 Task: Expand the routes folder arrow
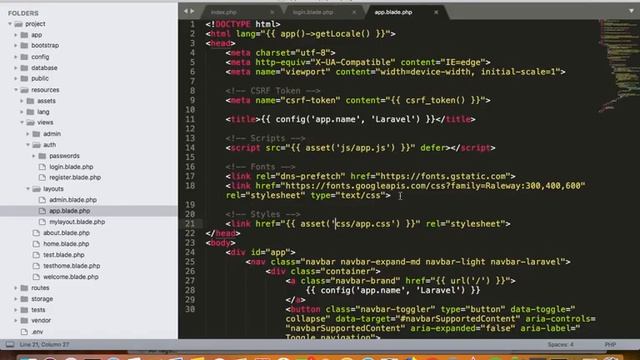(16, 288)
